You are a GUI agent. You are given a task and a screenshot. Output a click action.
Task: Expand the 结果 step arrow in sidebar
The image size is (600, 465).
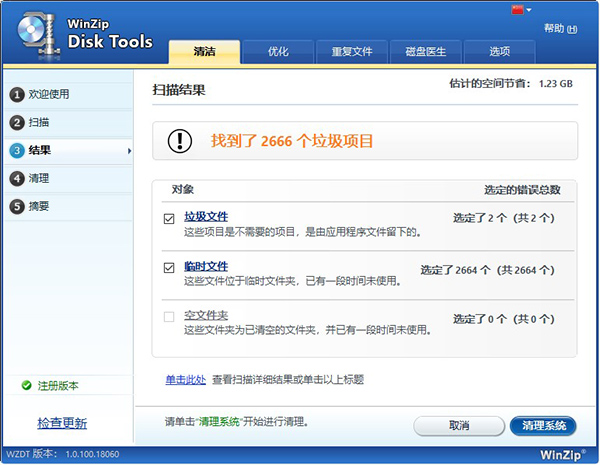point(128,151)
